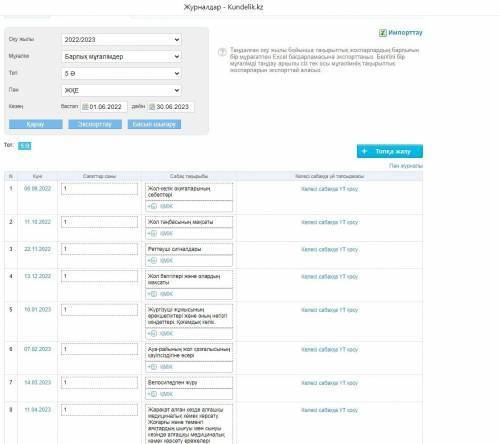Viewport: 500px width, 444px height.
Task: Click Келесі сабаққа ҮТ қосу in row 4
Action: click(x=329, y=276)
